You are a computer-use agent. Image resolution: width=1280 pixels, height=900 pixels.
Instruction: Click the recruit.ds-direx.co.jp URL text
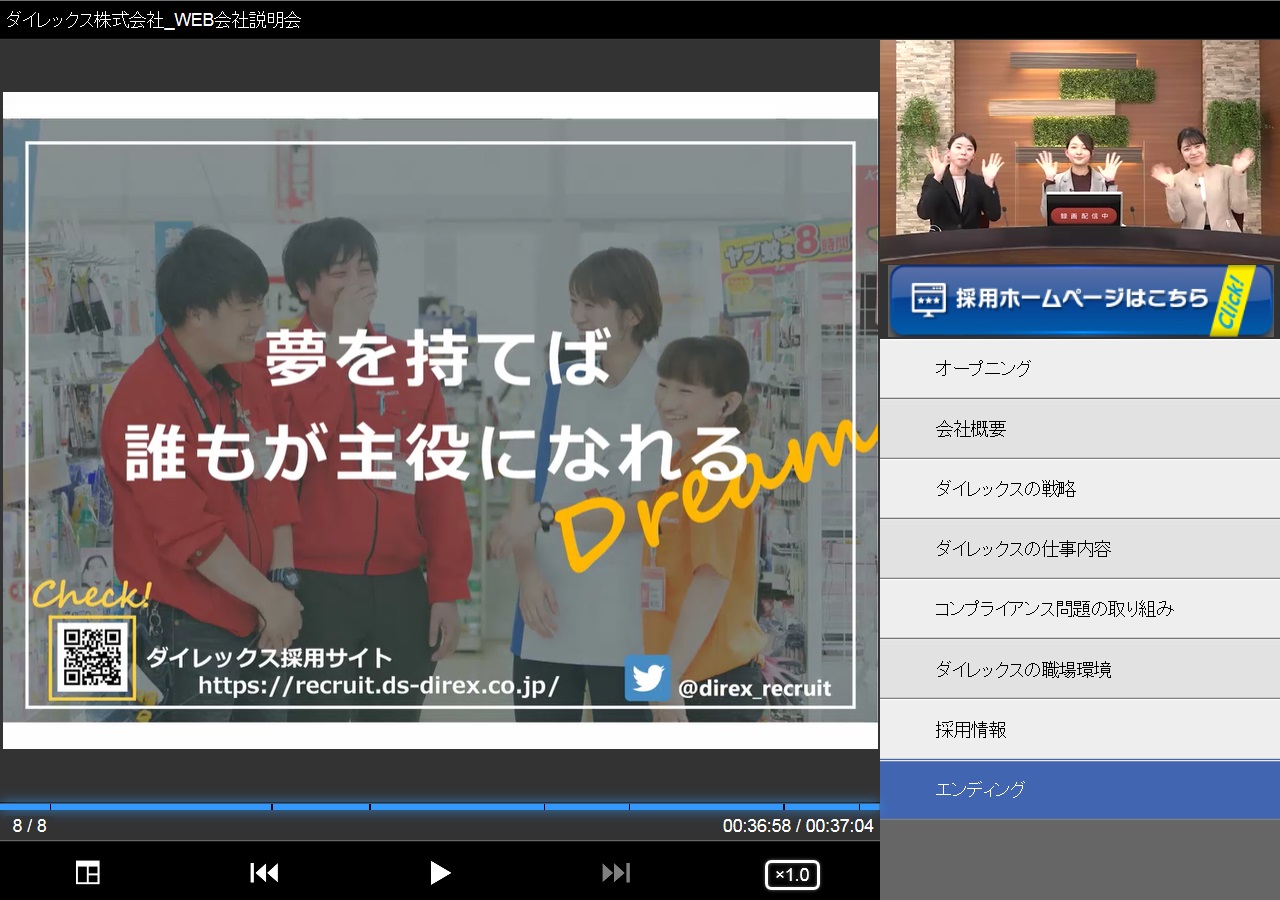tap(378, 686)
